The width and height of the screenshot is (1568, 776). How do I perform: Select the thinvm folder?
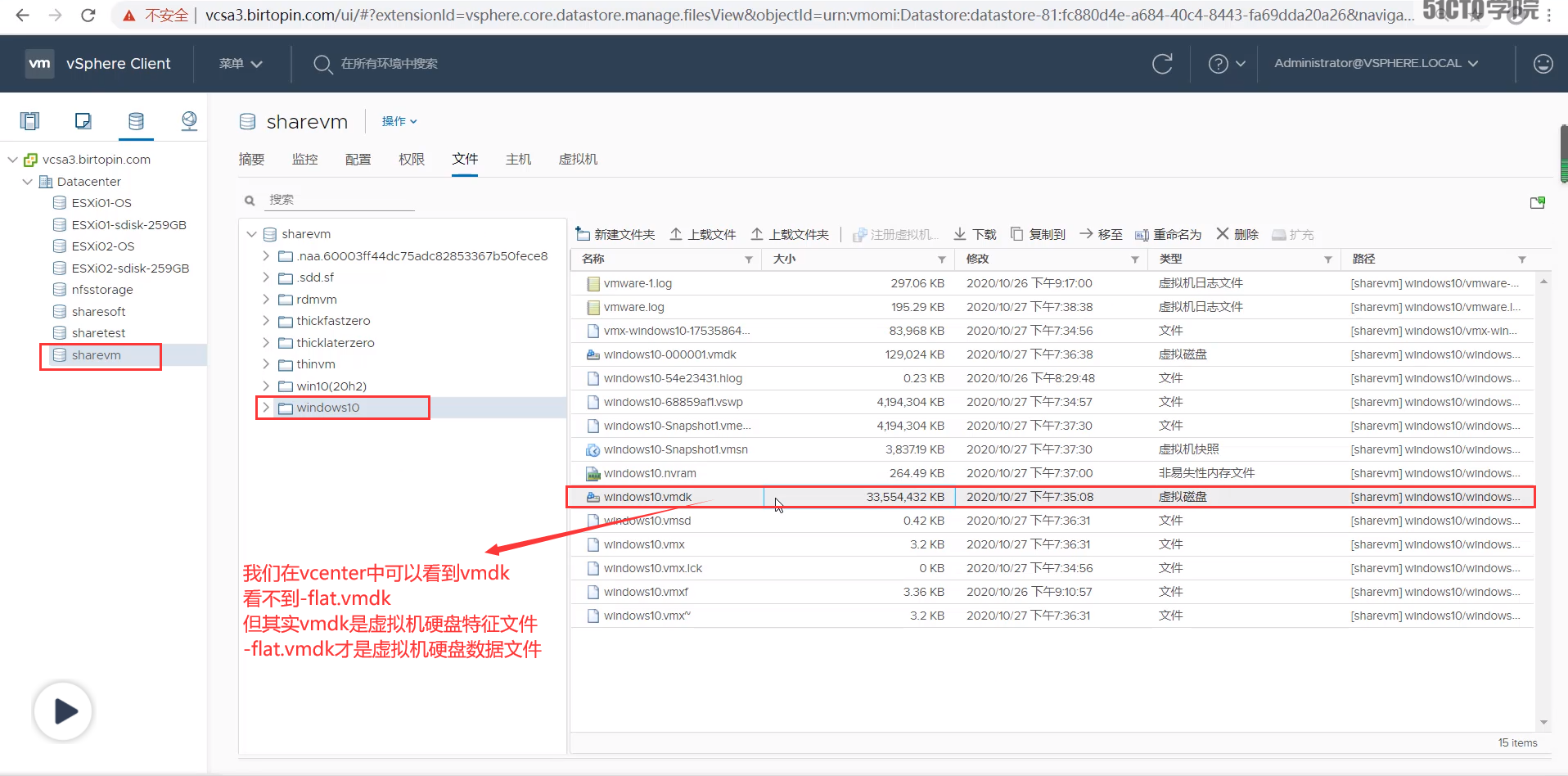pyautogui.click(x=316, y=364)
